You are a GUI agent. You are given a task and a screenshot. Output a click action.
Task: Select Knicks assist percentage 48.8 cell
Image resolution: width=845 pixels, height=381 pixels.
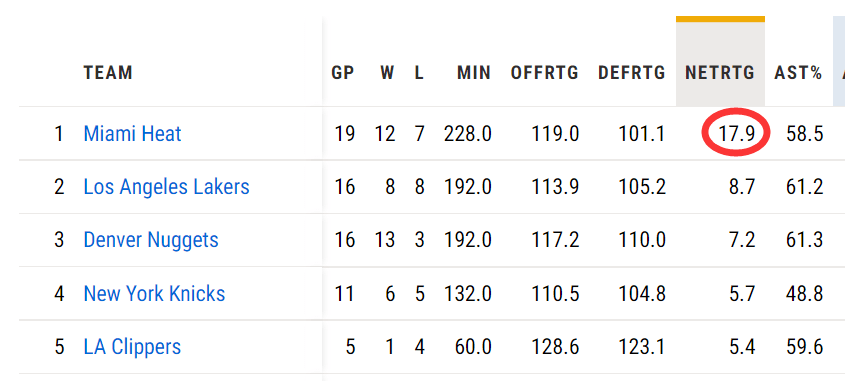[805, 294]
